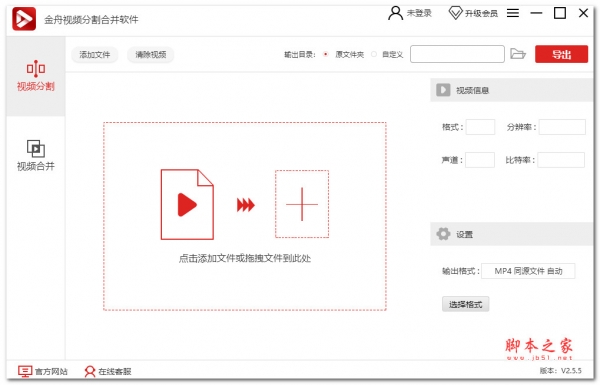
Task: Click the 版本: V2.5.5 text
Action: (x=561, y=370)
